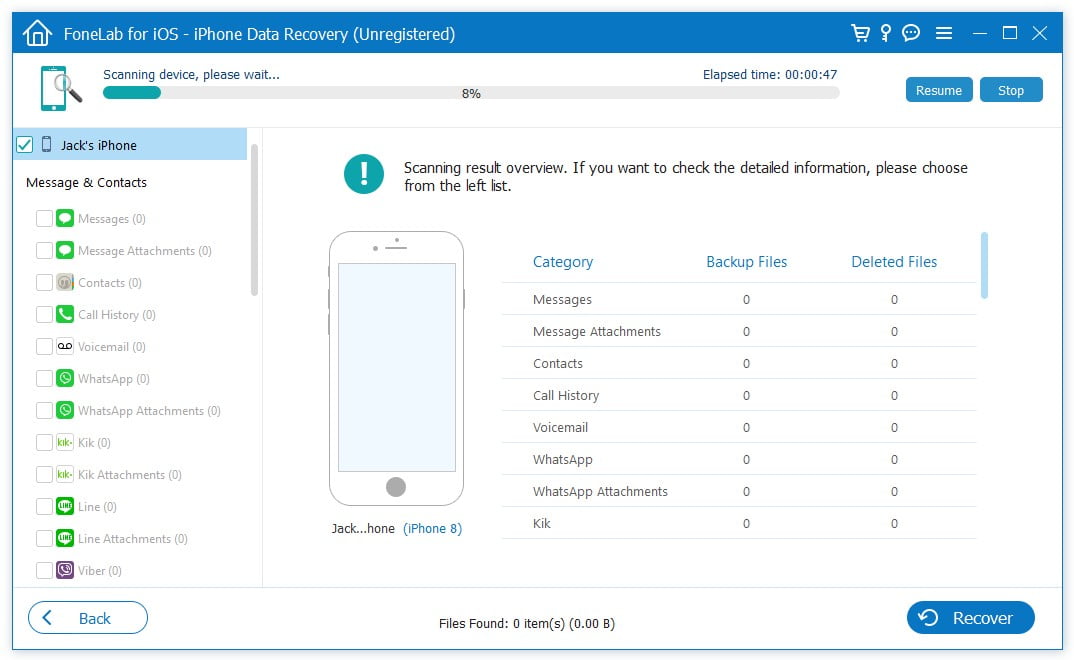Image resolution: width=1074 pixels, height=660 pixels.
Task: Click the Deleted Files column header
Action: 894,262
